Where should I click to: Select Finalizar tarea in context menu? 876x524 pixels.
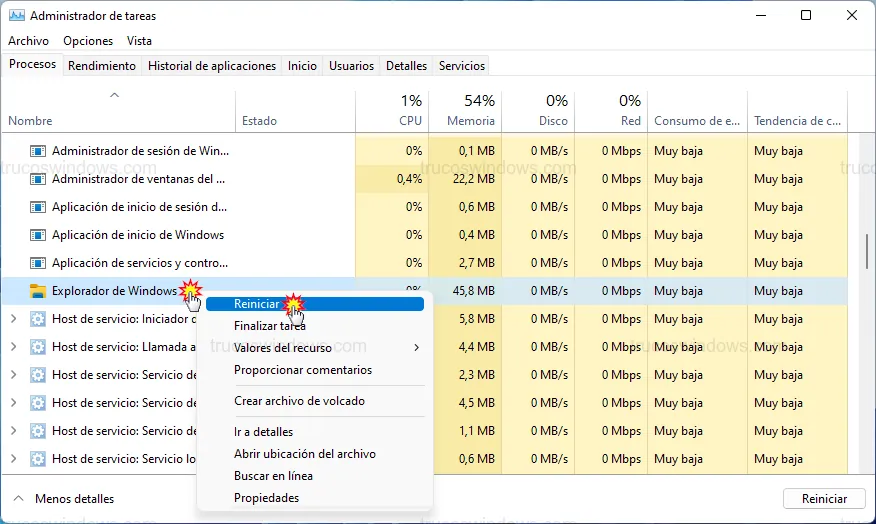click(x=269, y=326)
